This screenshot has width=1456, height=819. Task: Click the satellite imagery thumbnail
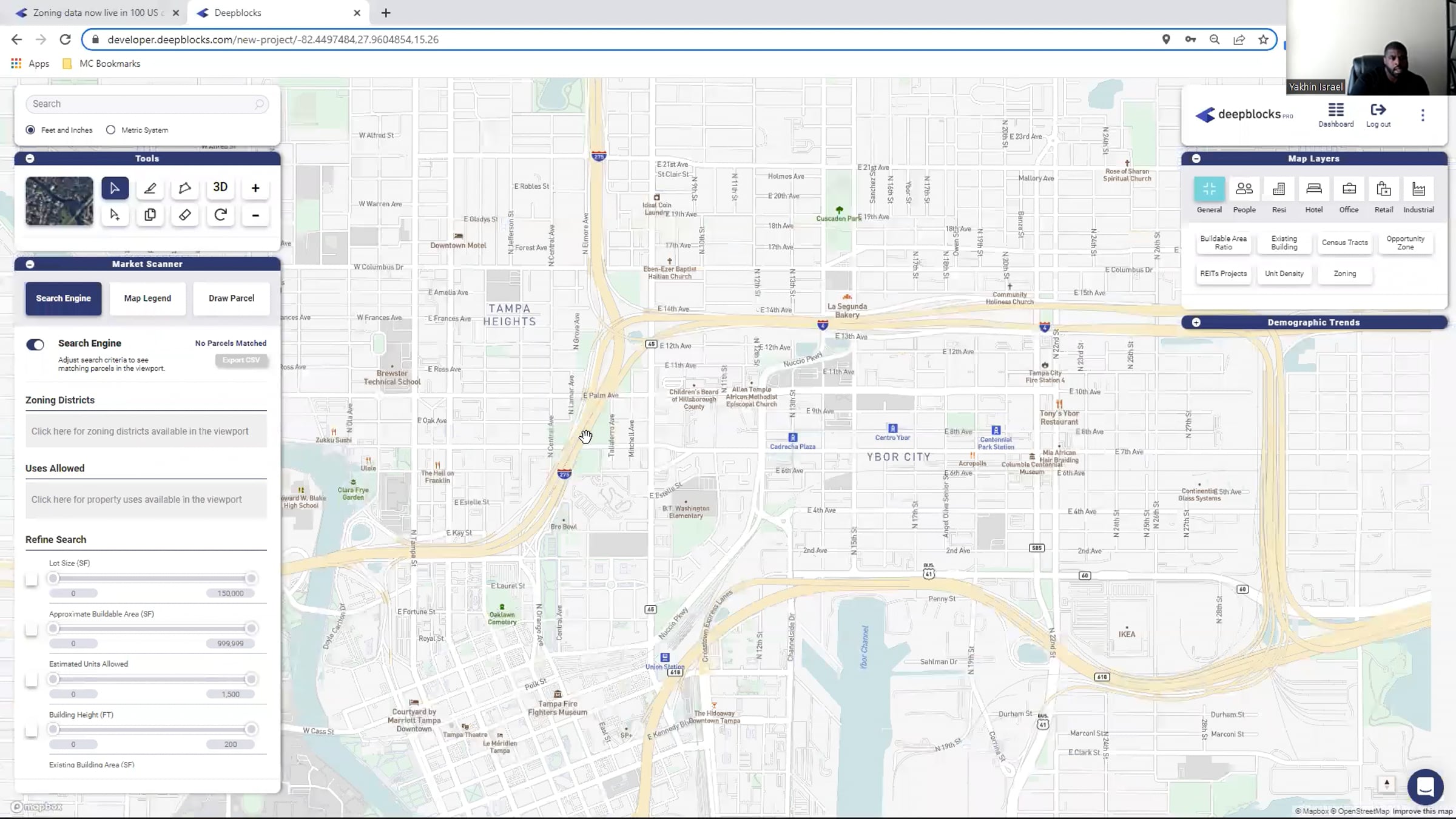[59, 201]
